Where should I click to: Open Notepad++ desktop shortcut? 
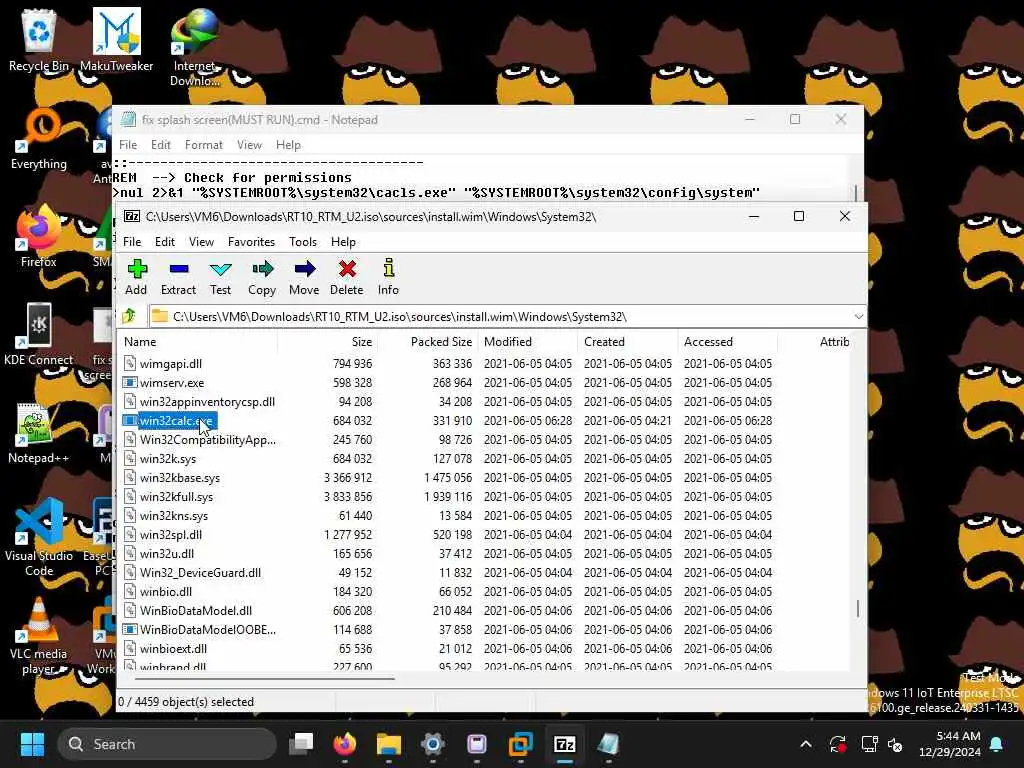click(x=39, y=432)
